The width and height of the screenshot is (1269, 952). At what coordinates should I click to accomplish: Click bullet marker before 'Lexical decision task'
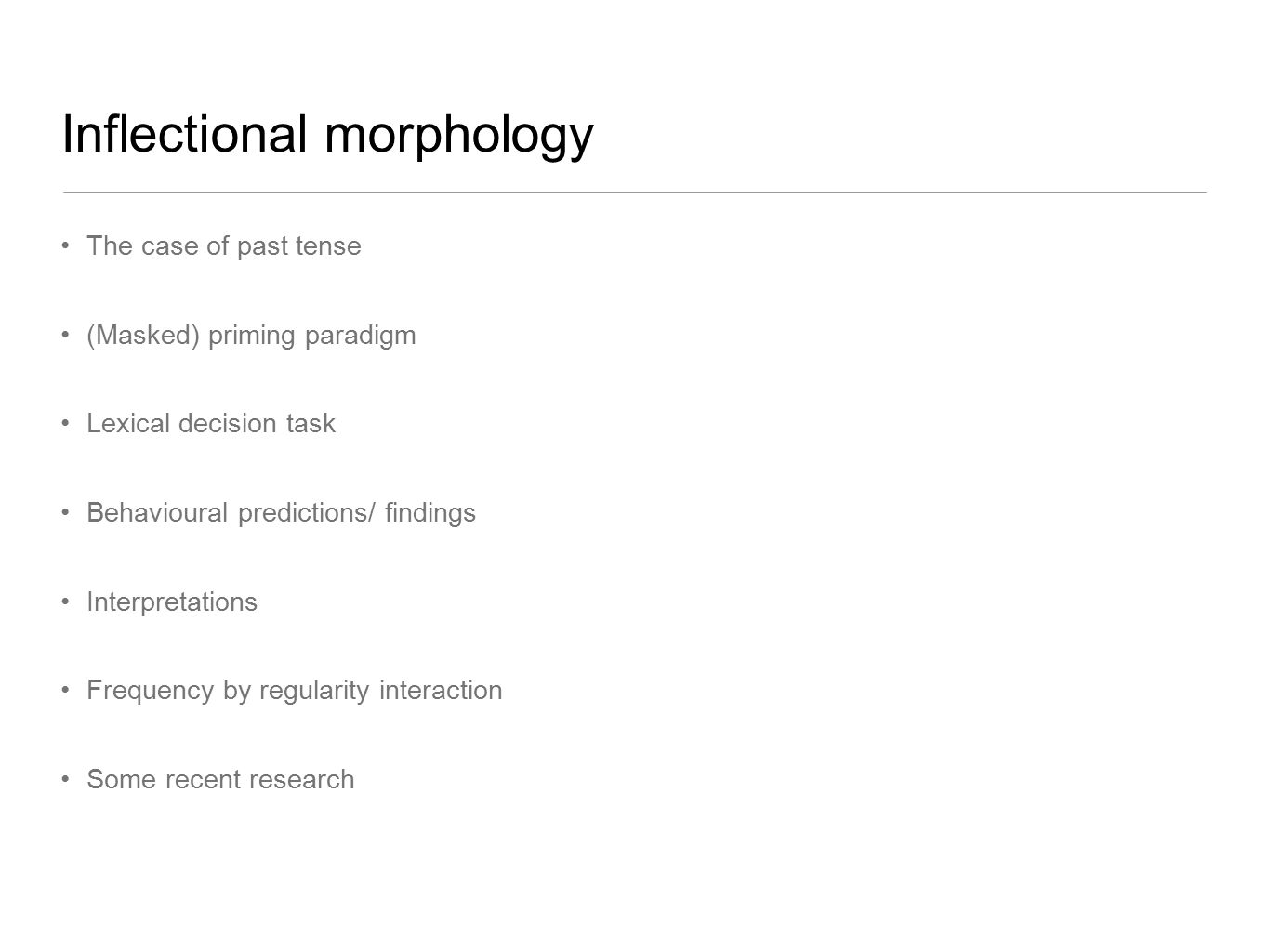click(x=65, y=424)
